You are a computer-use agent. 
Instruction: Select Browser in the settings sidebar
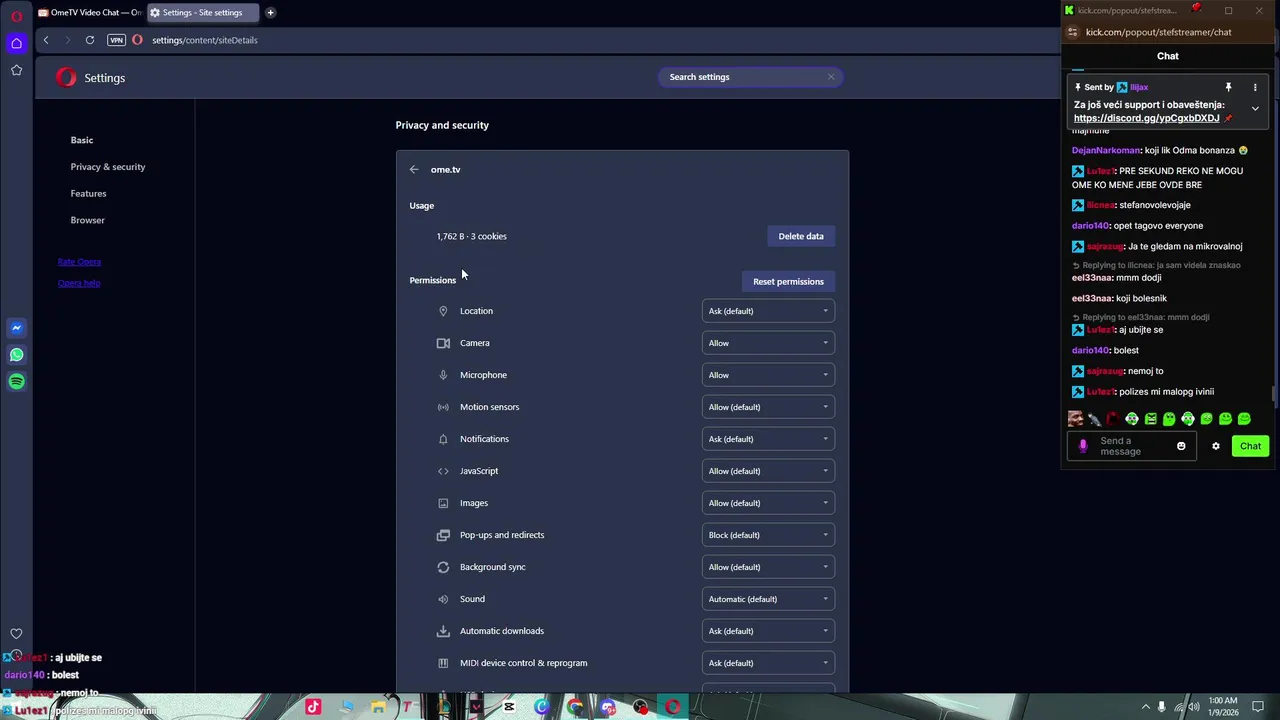pyautogui.click(x=87, y=220)
